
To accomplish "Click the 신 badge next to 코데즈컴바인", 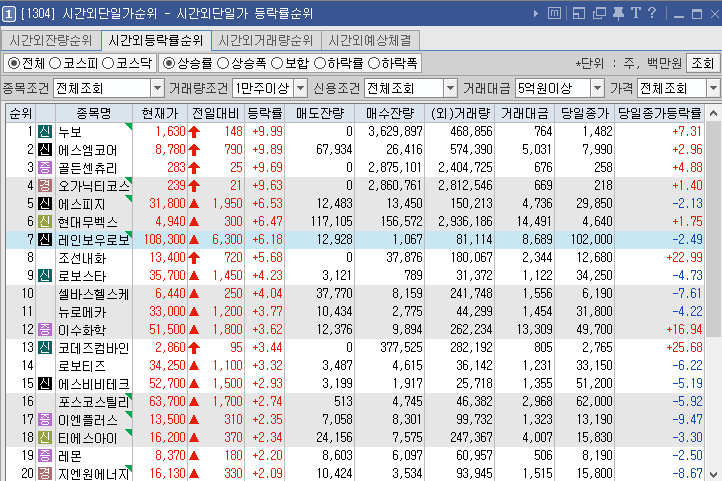I will point(45,348).
